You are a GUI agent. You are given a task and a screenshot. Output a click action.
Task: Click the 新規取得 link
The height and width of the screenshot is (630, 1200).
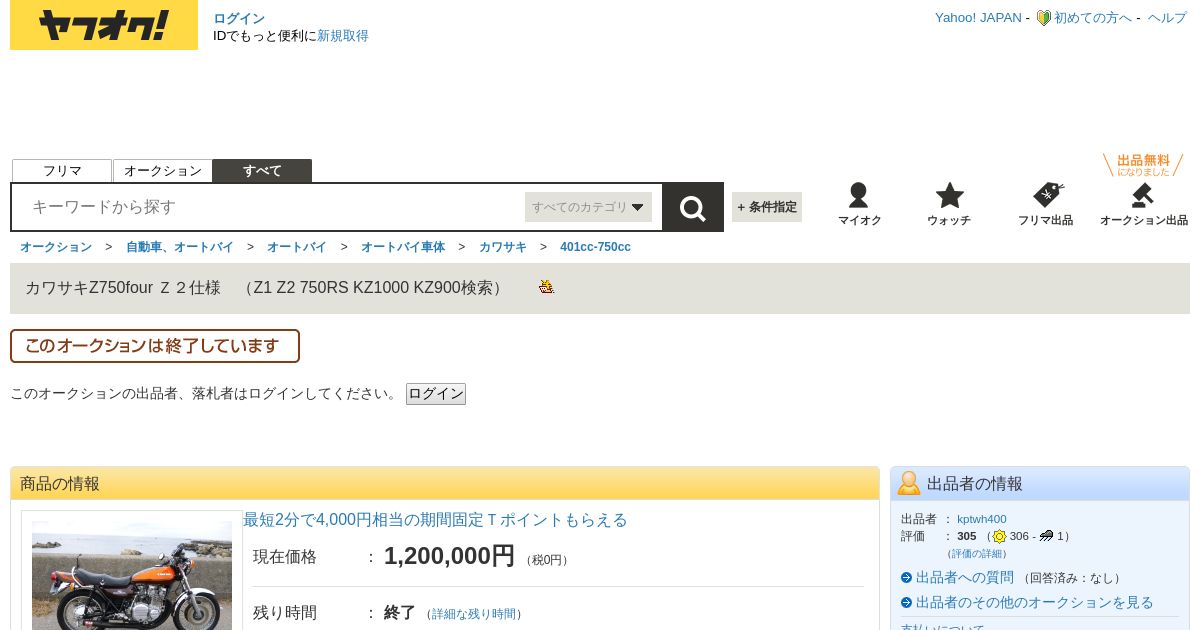(x=343, y=36)
